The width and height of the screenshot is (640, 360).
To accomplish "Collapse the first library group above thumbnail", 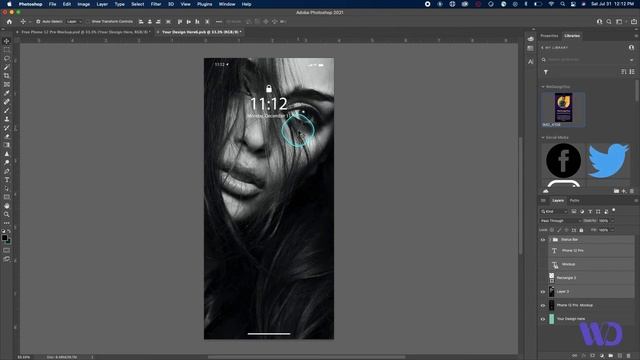I will coord(543,87).
